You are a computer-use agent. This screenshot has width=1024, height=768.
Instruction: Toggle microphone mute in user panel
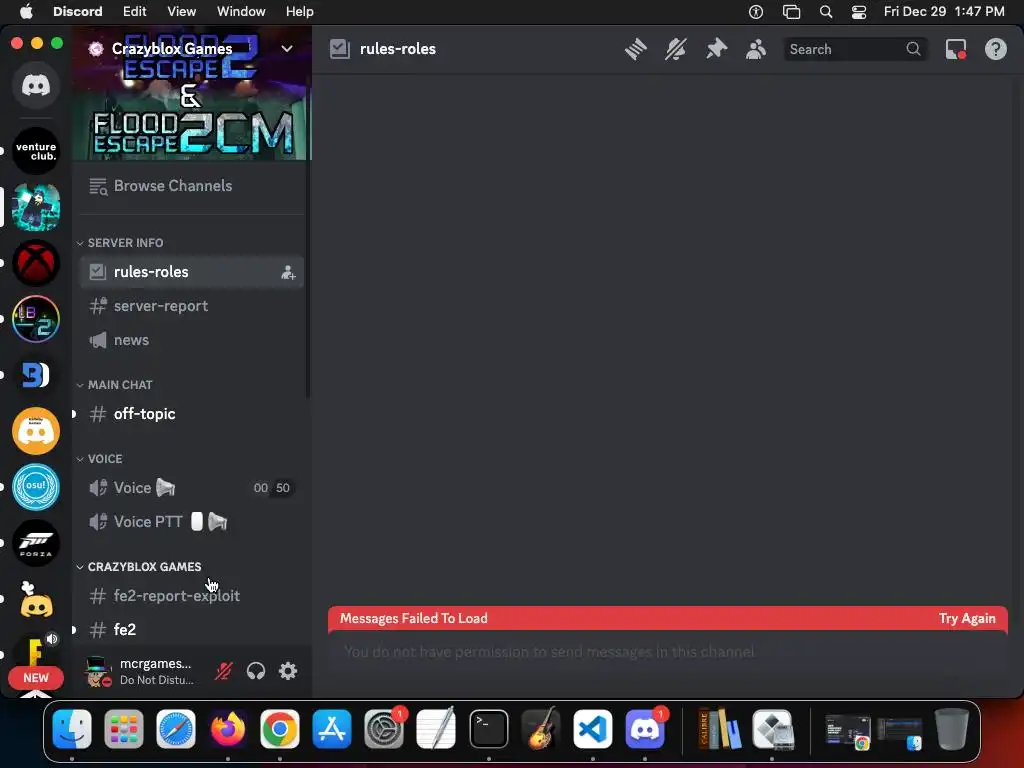click(224, 671)
